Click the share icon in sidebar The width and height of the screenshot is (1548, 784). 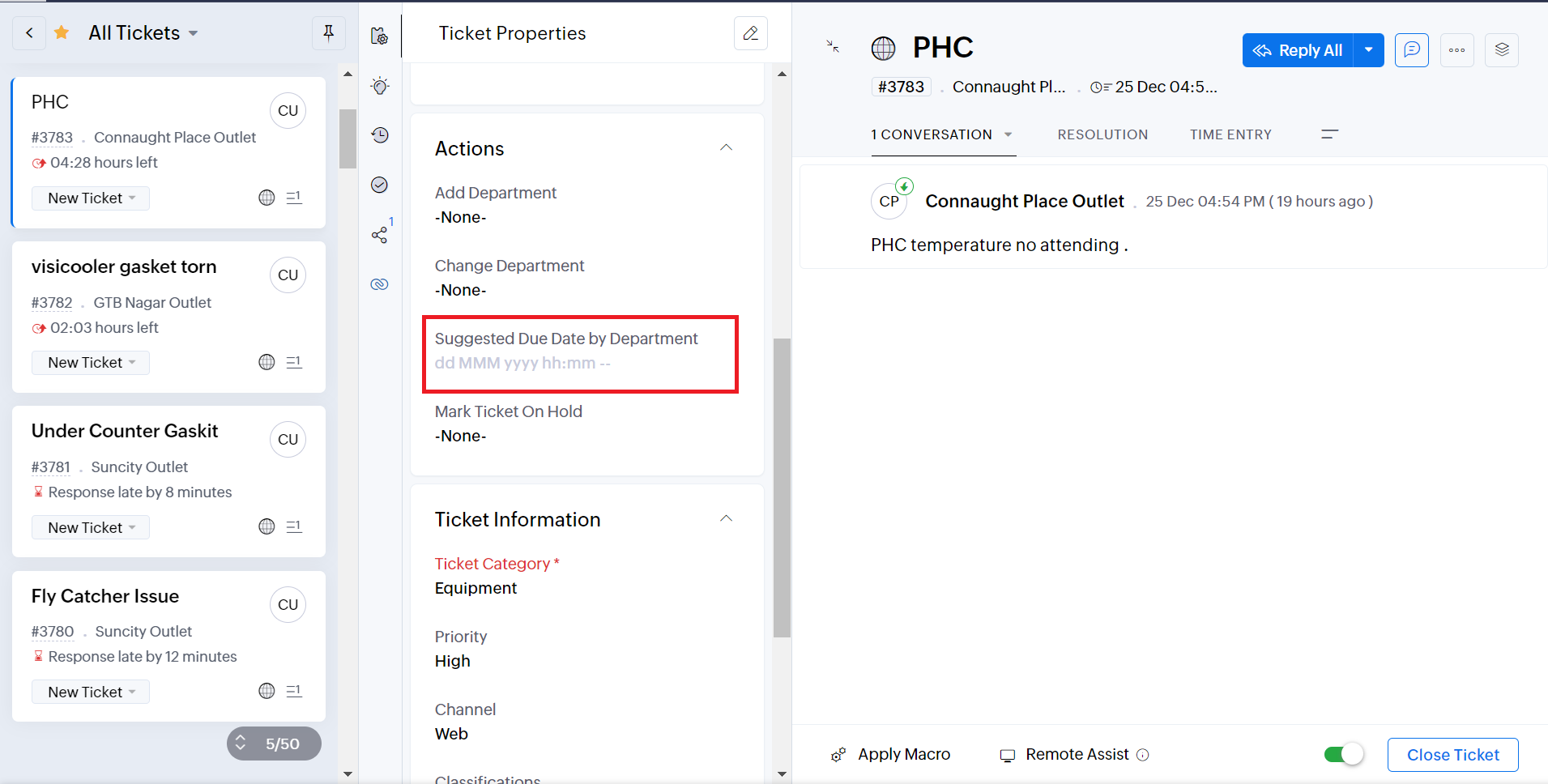tap(379, 235)
